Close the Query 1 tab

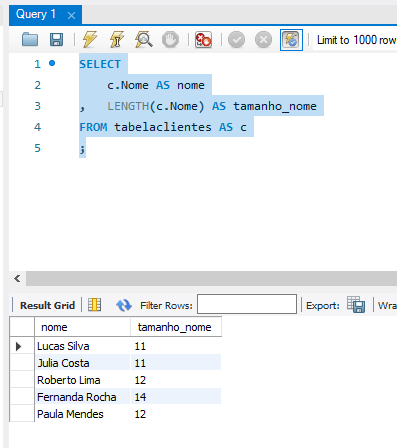click(x=71, y=15)
